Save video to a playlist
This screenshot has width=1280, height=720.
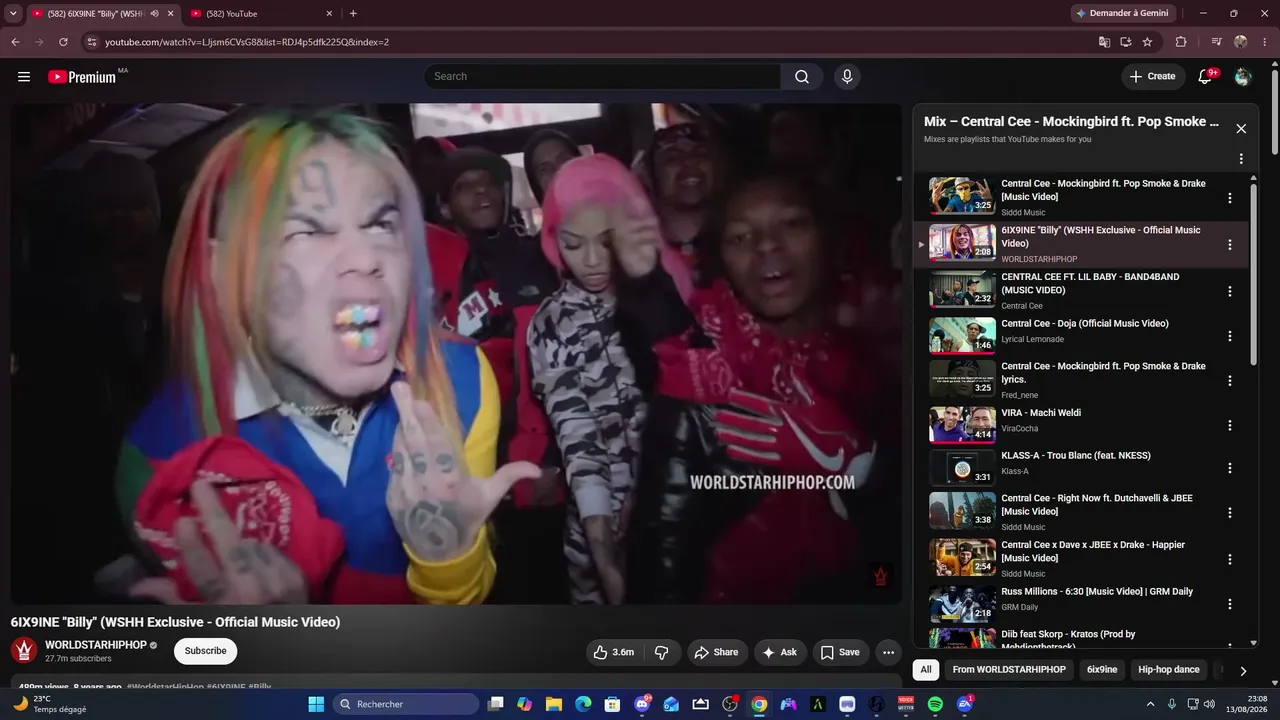click(x=840, y=652)
